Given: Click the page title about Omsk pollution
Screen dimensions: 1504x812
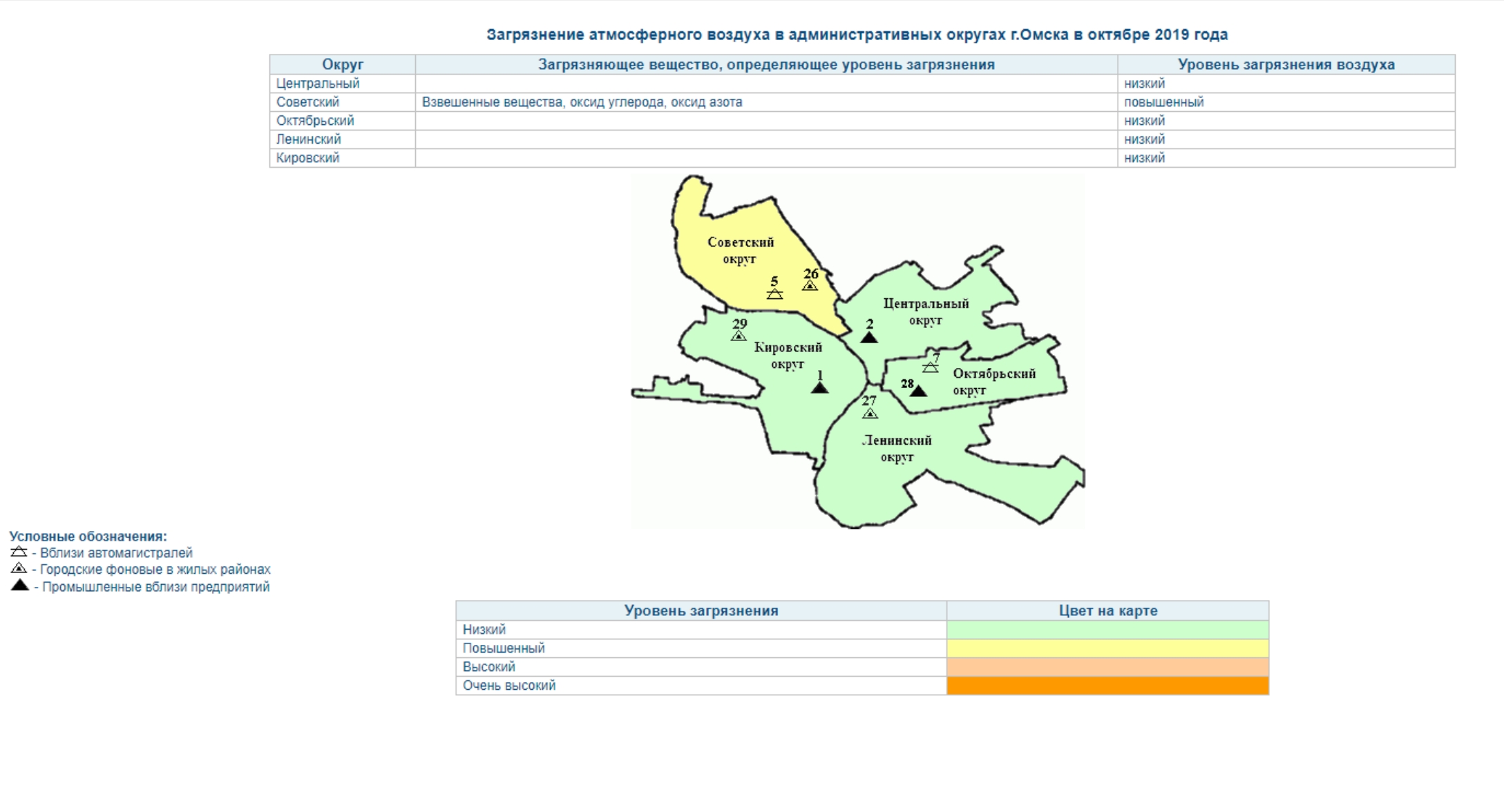Looking at the screenshot, I should click(x=857, y=35).
